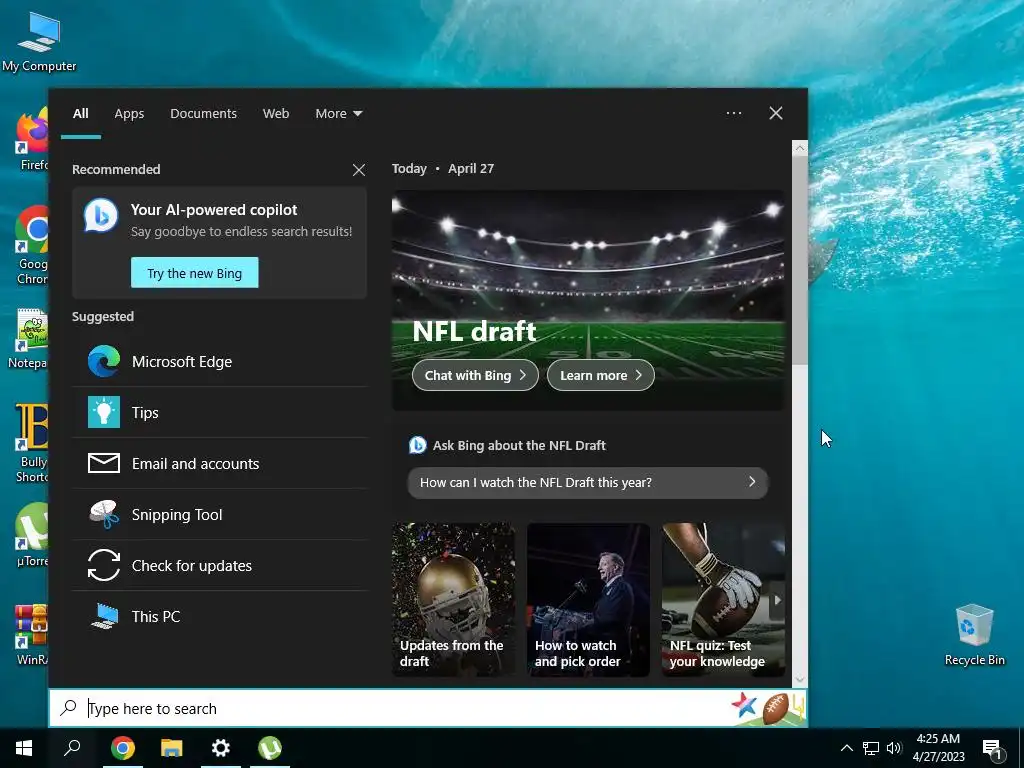The width and height of the screenshot is (1024, 768).
Task: Click the 'Ask Bing about the NFL Draft' text
Action: [x=519, y=445]
